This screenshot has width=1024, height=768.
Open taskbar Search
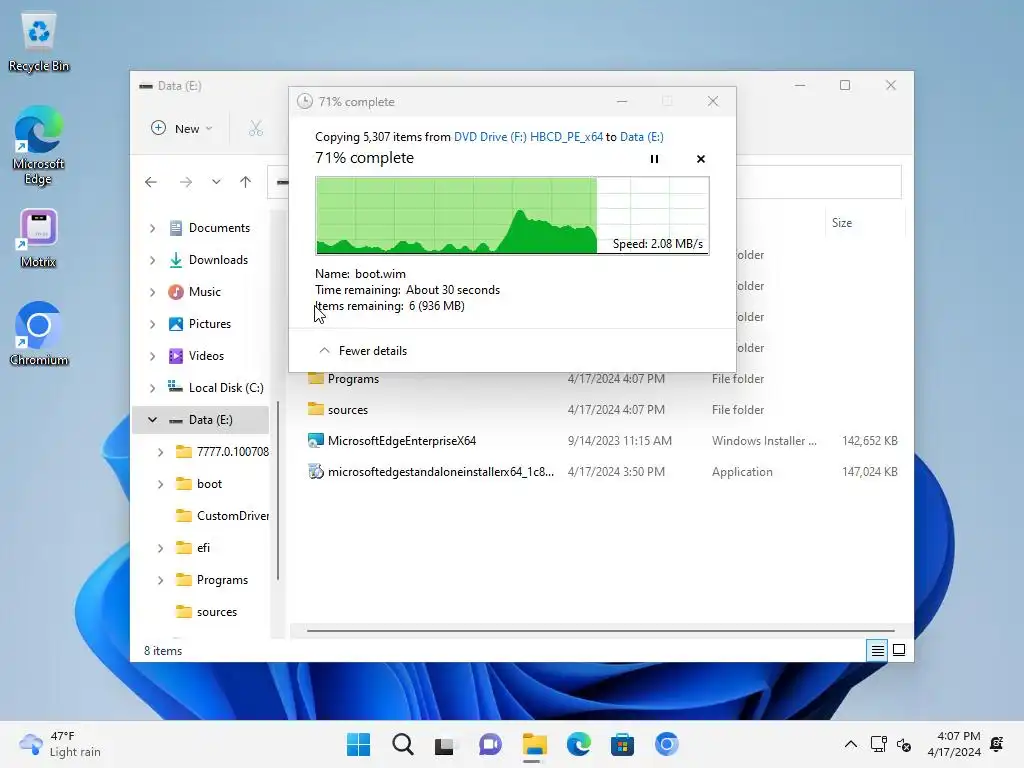point(403,744)
